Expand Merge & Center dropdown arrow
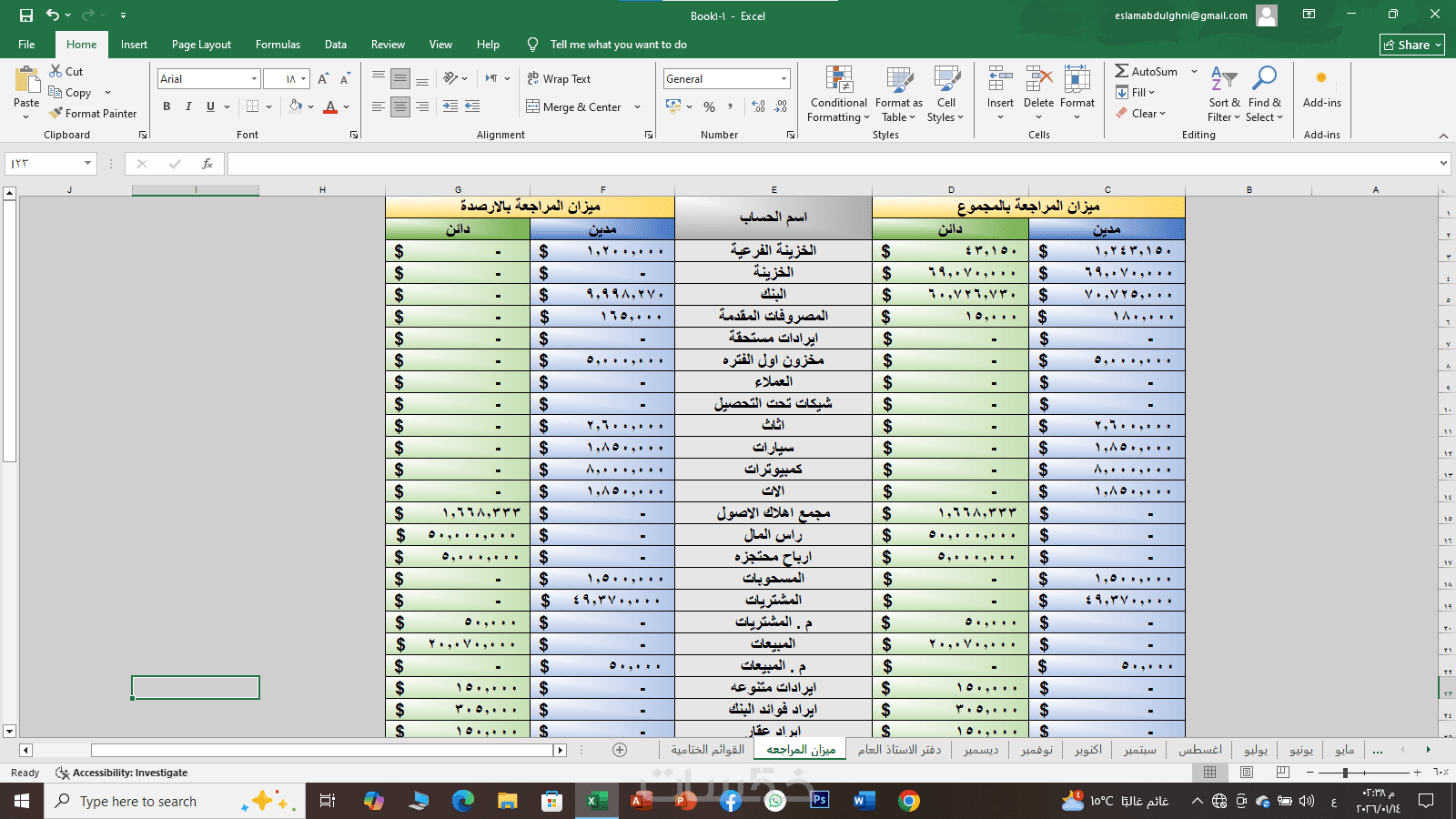1456x819 pixels. point(637,106)
